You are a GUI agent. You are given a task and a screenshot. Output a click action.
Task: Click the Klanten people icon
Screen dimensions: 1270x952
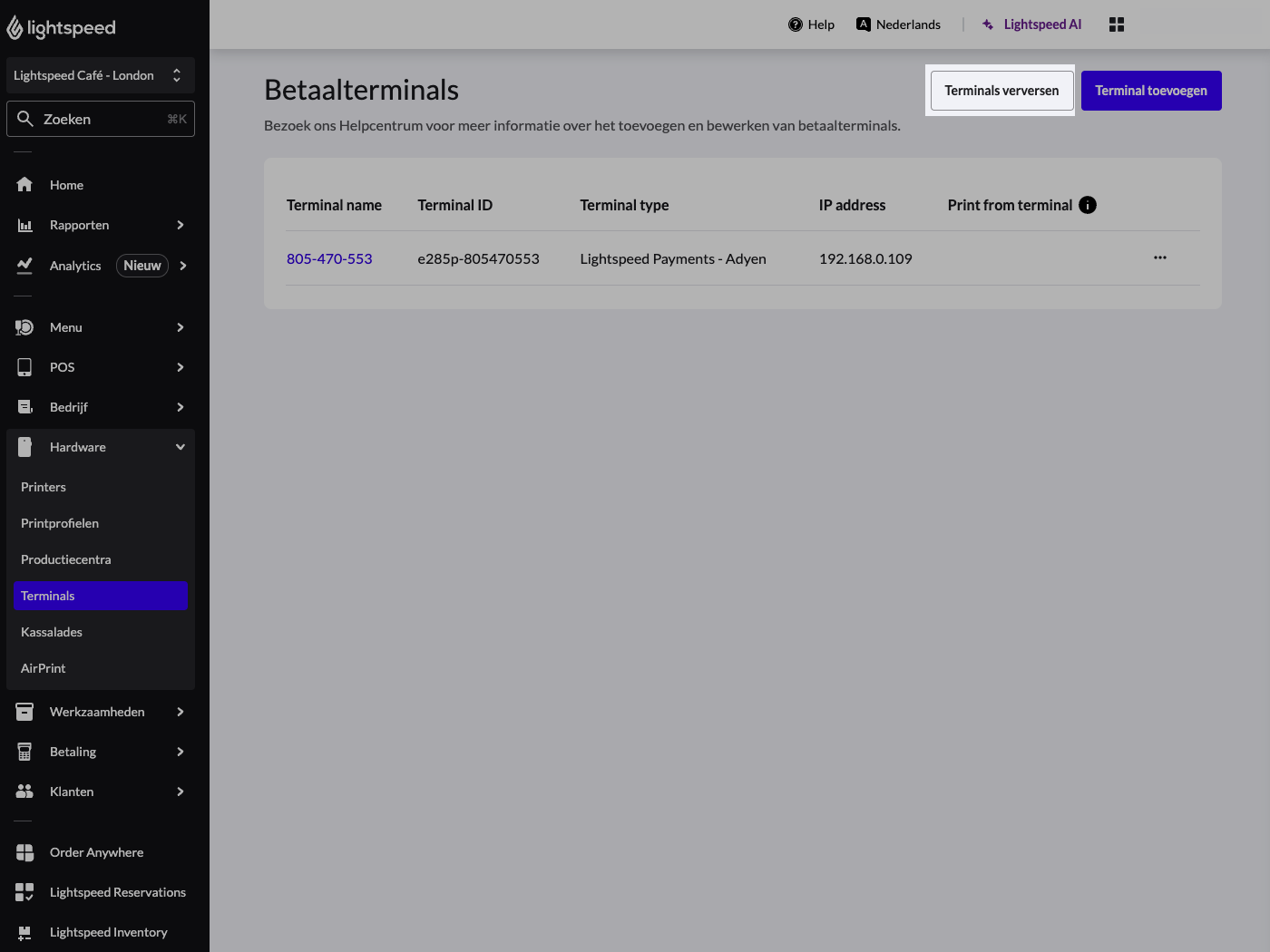[x=24, y=792]
